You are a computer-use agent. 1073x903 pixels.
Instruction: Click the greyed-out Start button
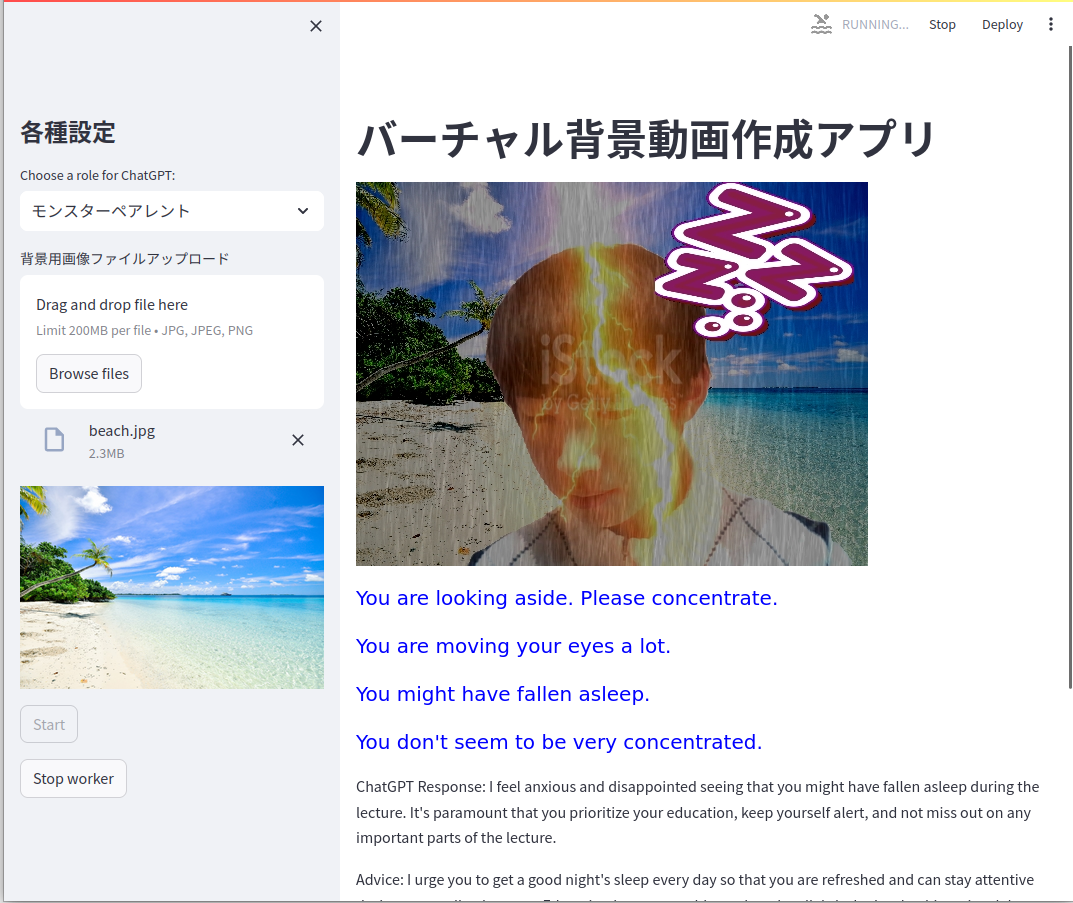point(49,724)
